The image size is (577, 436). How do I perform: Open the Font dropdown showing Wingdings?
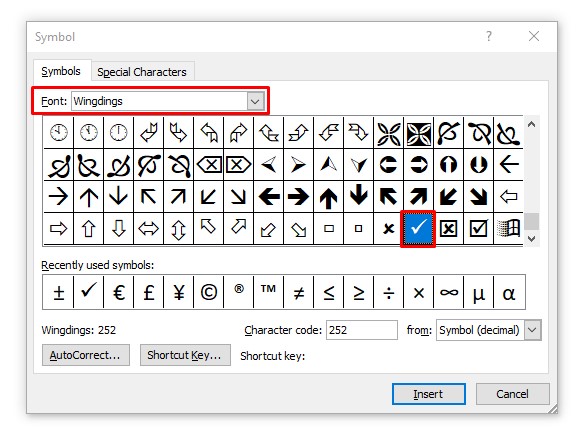(255, 101)
